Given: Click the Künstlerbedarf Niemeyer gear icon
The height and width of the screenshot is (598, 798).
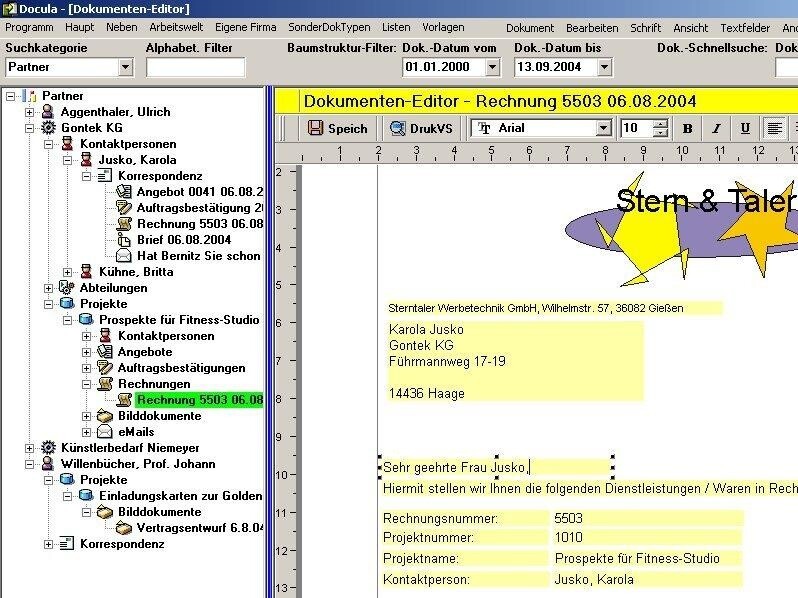Looking at the screenshot, I should (x=48, y=448).
